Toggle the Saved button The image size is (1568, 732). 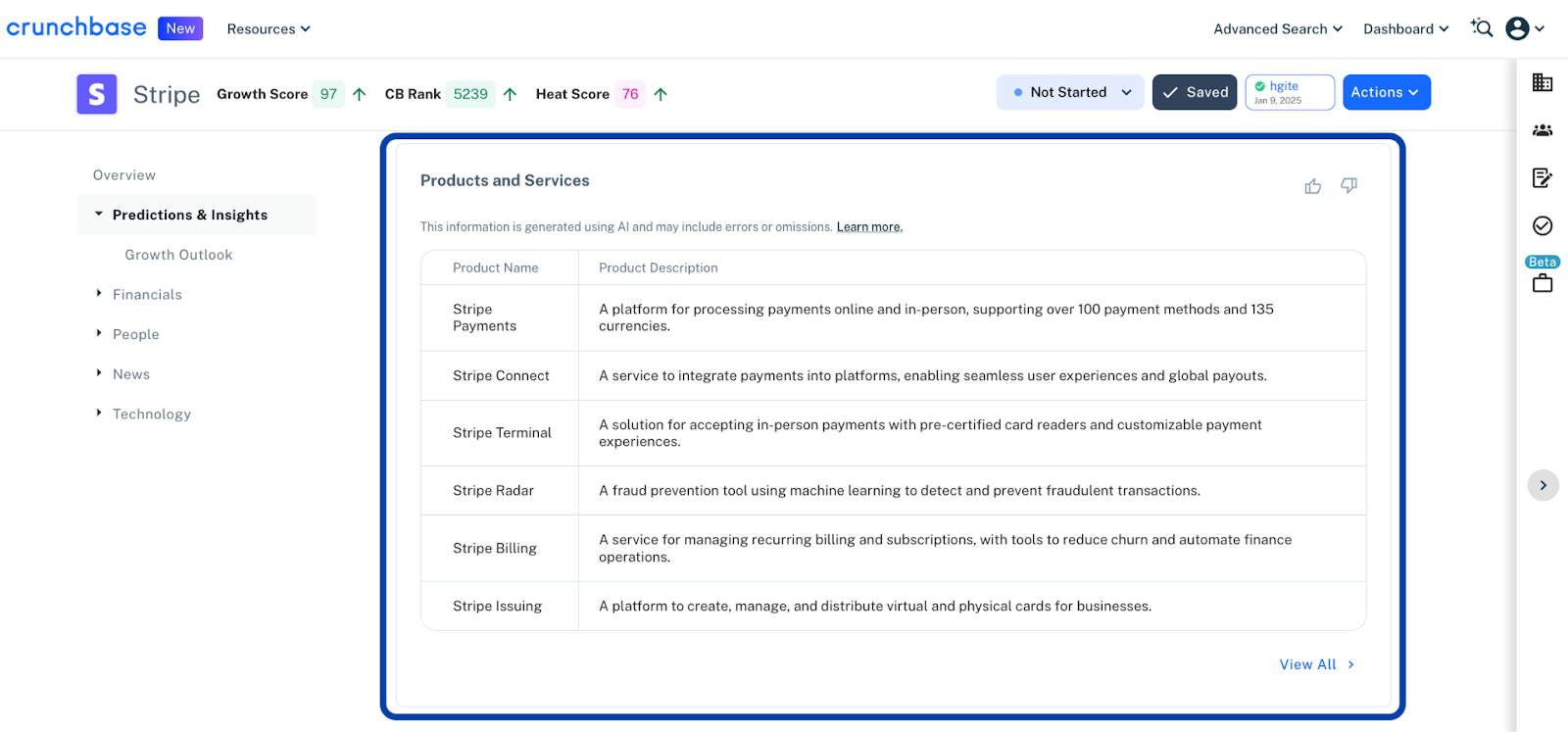[1195, 92]
